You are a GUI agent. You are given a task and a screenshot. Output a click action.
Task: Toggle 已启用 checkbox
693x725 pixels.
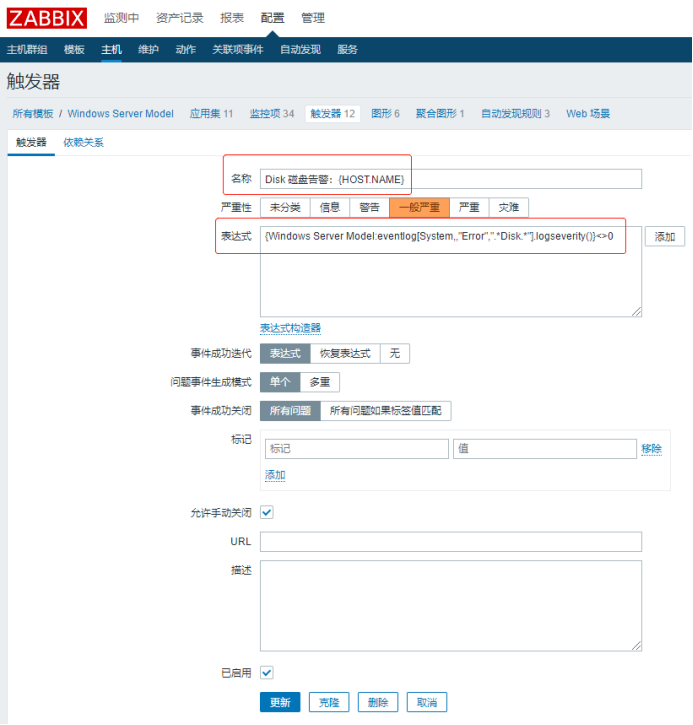pyautogui.click(x=267, y=672)
